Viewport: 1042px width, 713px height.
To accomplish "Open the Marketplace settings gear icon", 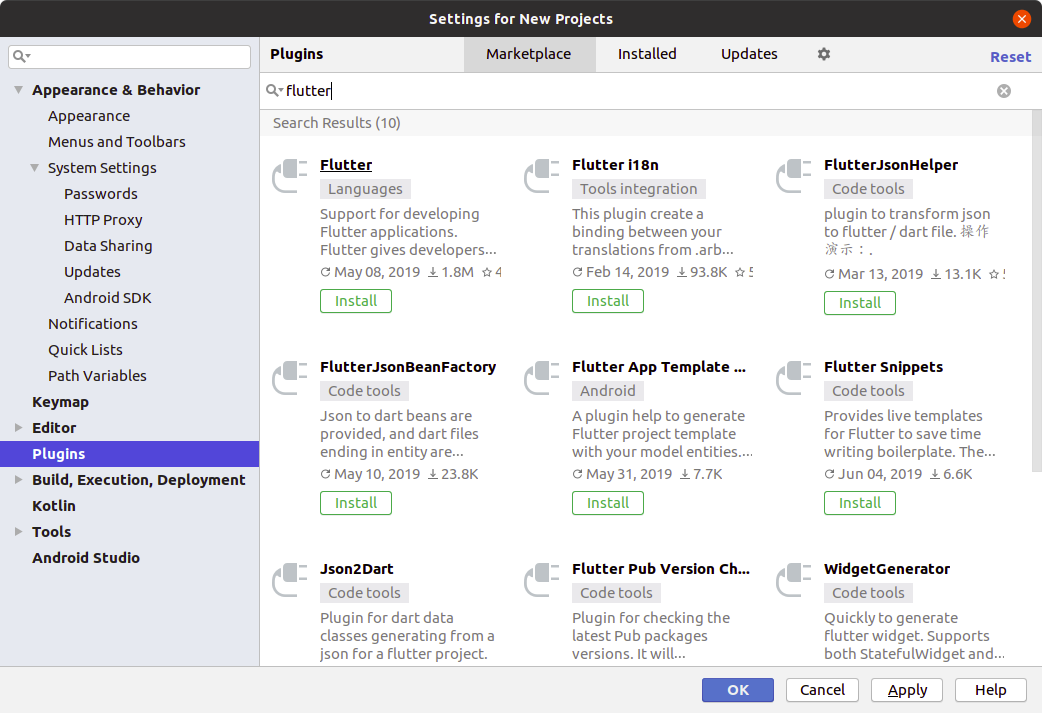I will 823,54.
